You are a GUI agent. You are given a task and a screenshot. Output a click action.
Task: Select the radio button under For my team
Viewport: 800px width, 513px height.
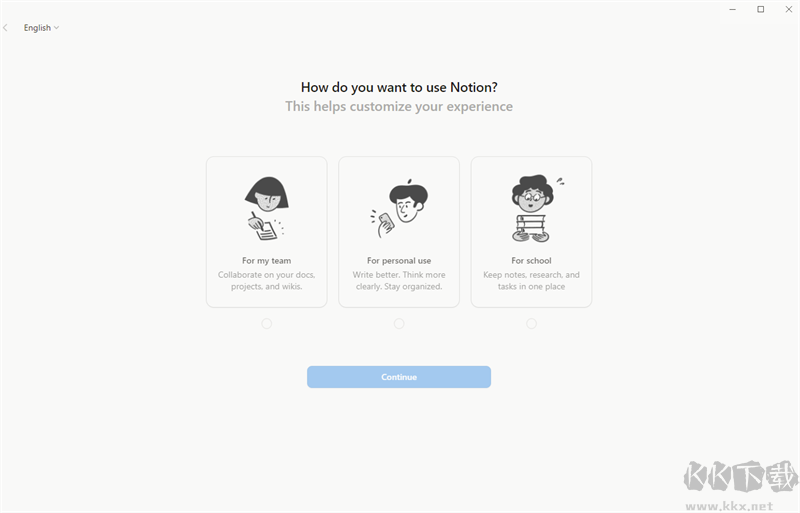tap(266, 323)
